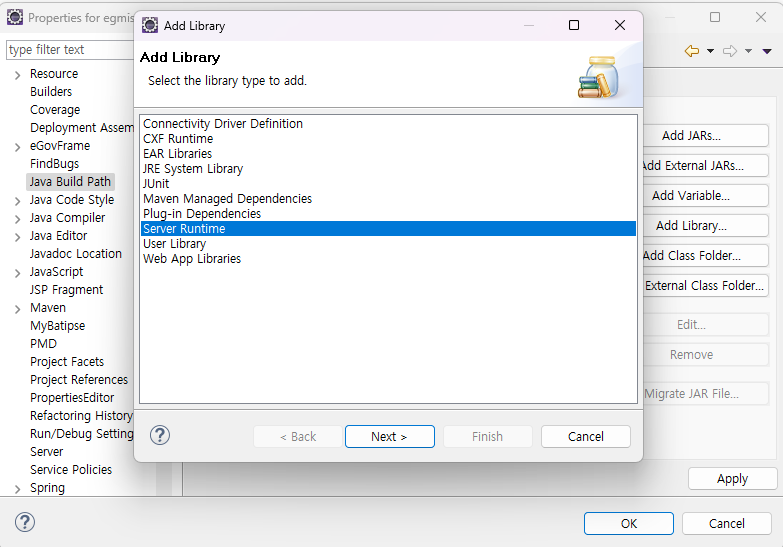Expand the eGovFrame tree node
Viewport: 783px width, 547px height.
click(x=17, y=147)
